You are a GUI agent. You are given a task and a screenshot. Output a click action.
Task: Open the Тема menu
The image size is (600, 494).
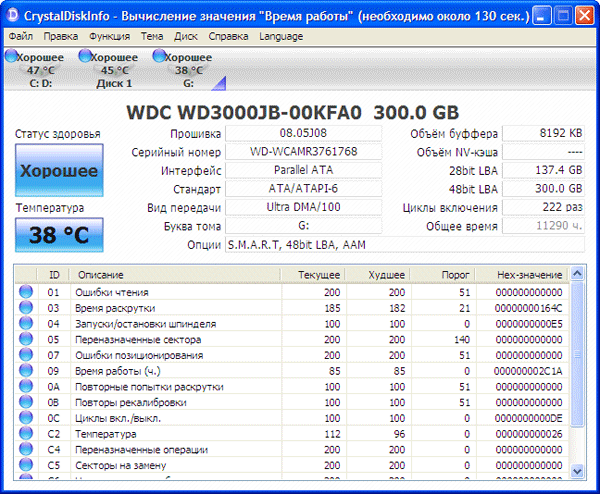[152, 36]
